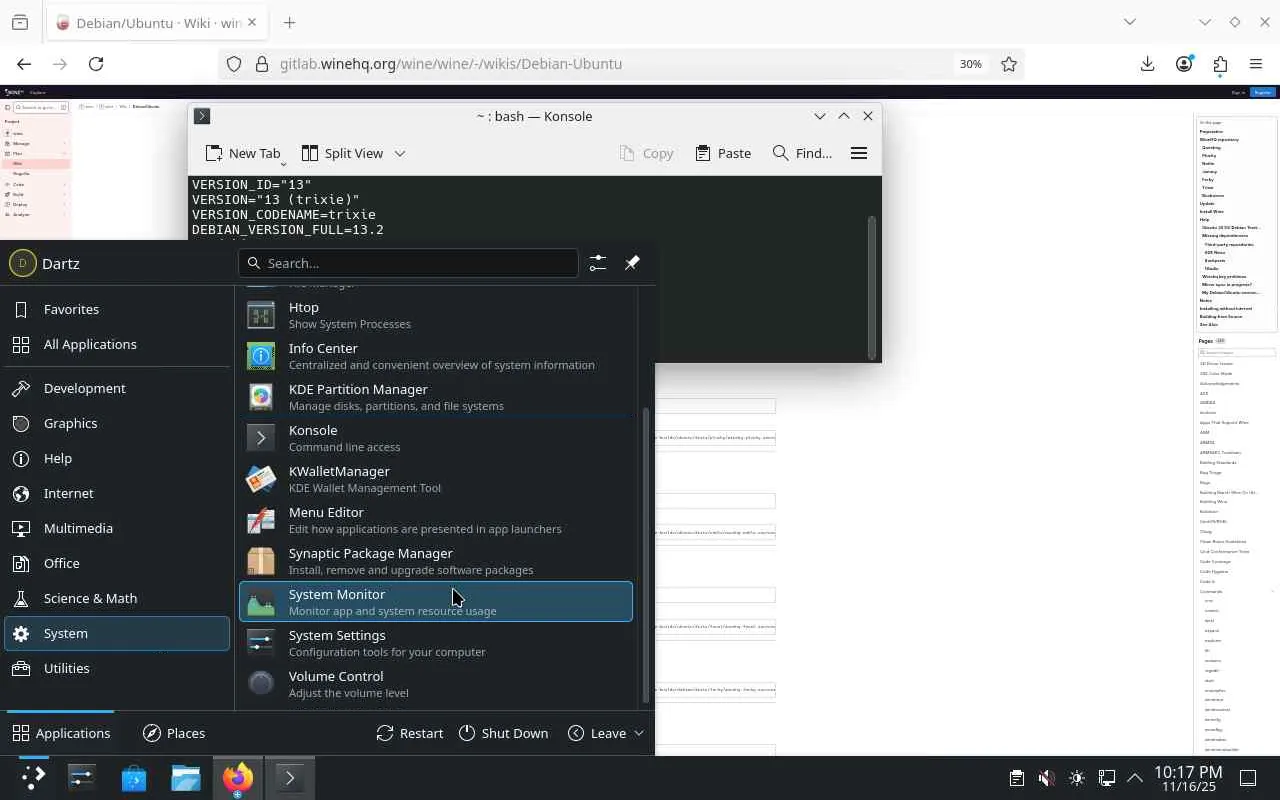The height and width of the screenshot is (800, 1280).
Task: Open the Firefox View button
Action: pos(20,22)
